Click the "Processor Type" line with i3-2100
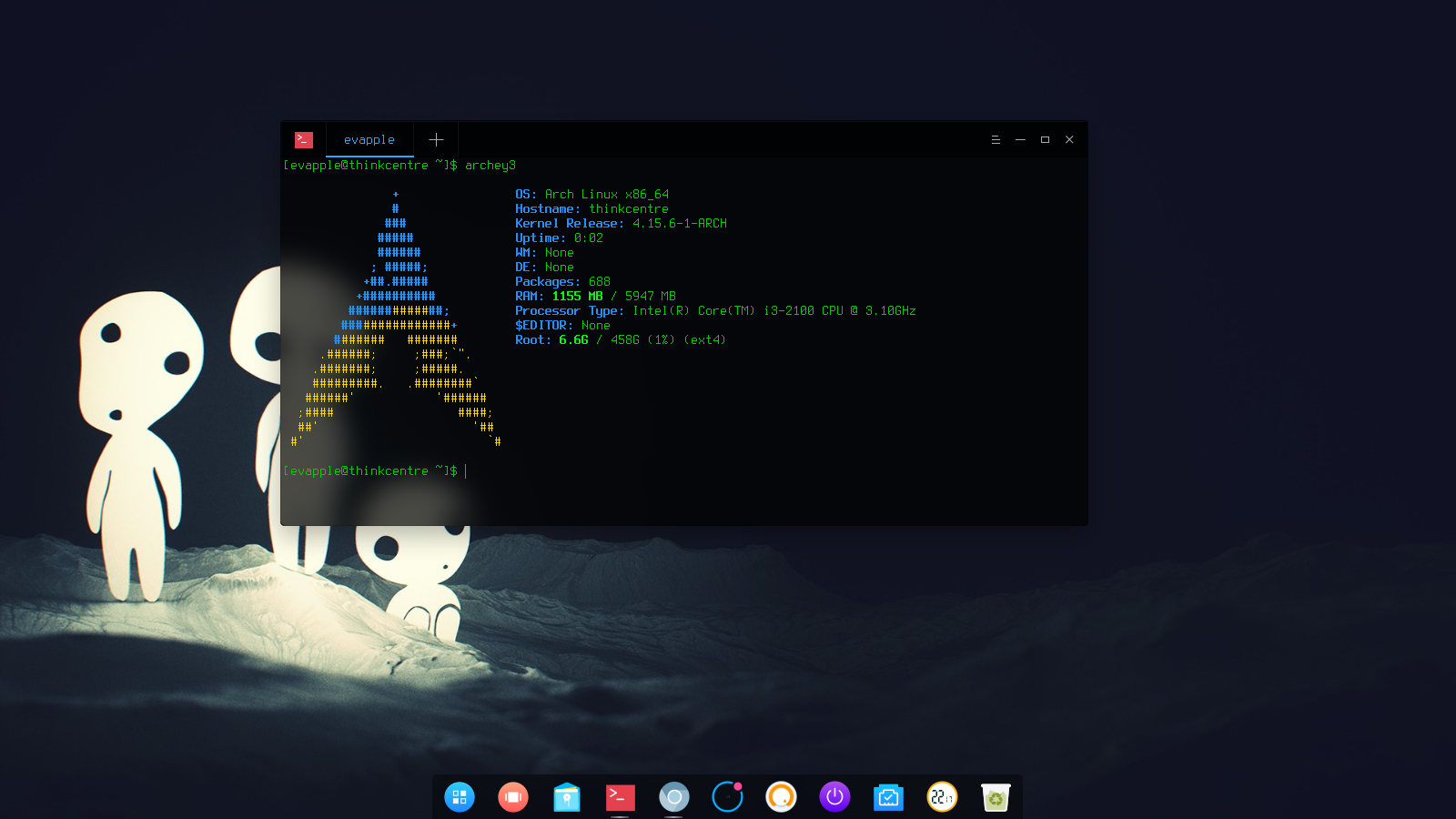Viewport: 1456px width, 819px height. coord(715,311)
